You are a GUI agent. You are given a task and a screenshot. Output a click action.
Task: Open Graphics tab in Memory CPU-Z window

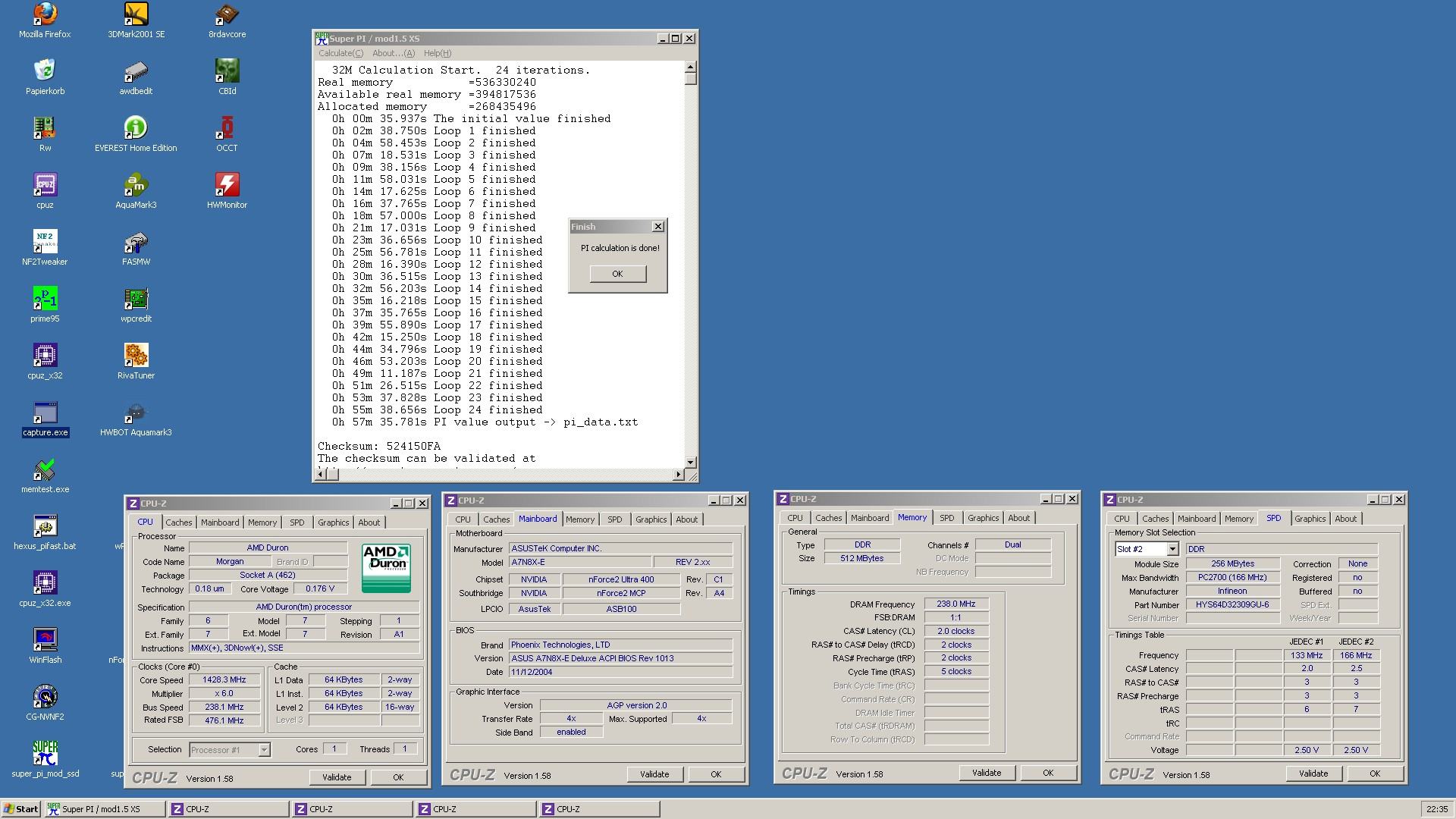tap(984, 518)
